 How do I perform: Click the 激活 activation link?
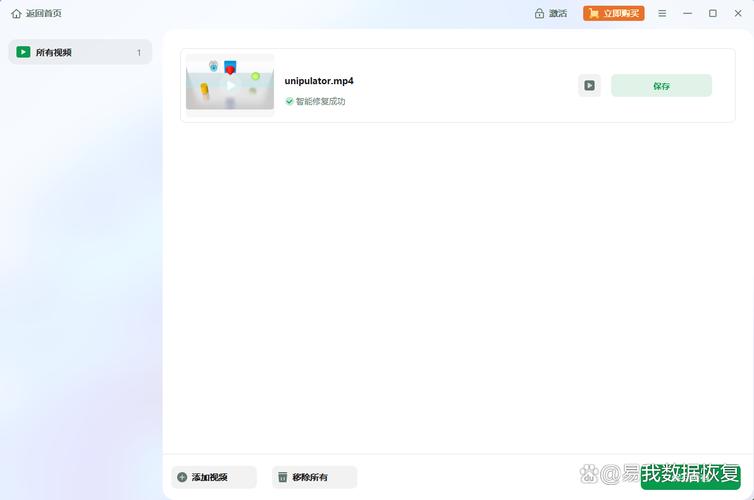coord(558,14)
